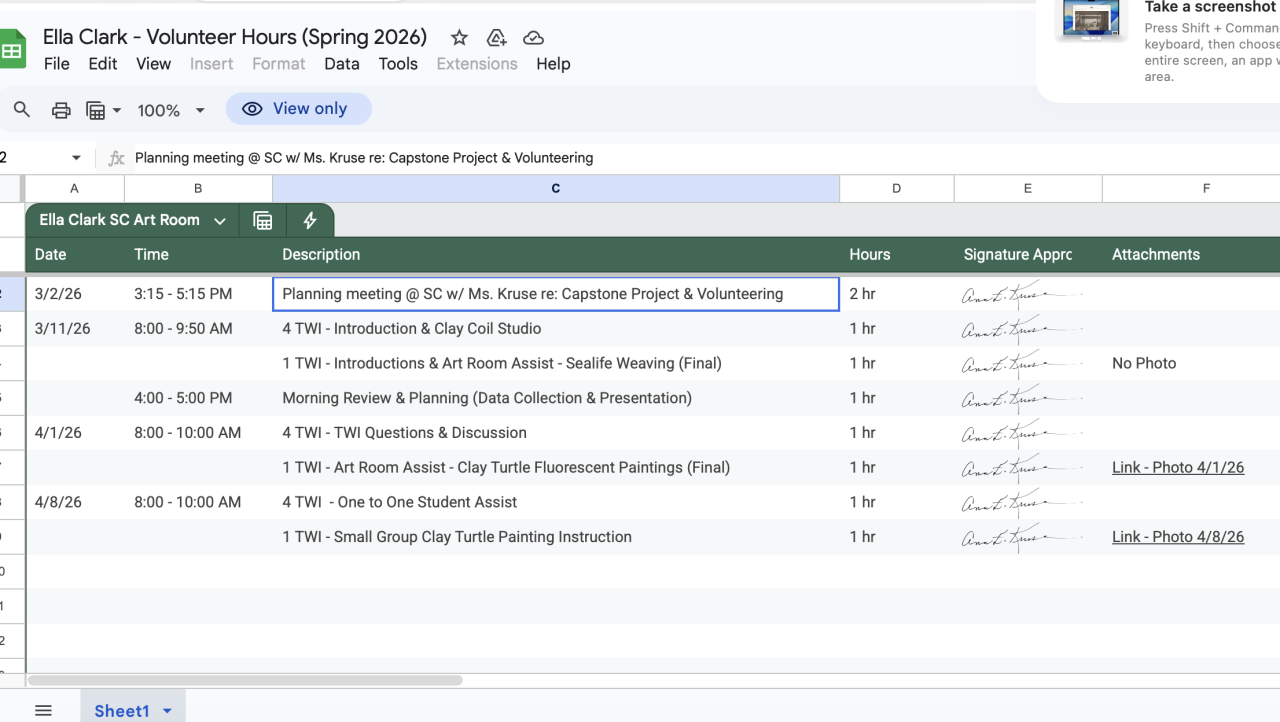Open the name box dropdown arrow
This screenshot has width=1280, height=722.
76,158
